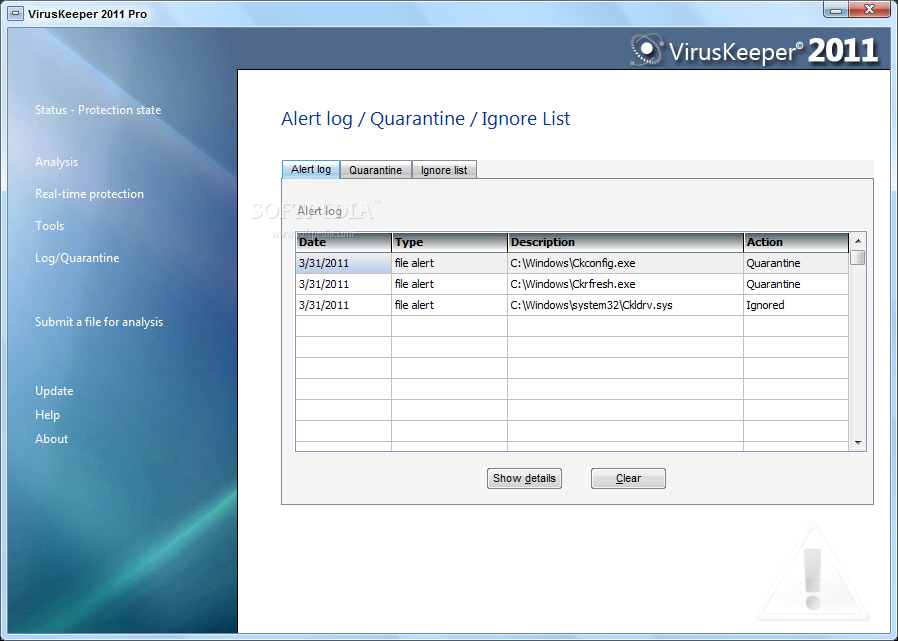Sort by the Action column header
898x641 pixels.
click(x=796, y=242)
